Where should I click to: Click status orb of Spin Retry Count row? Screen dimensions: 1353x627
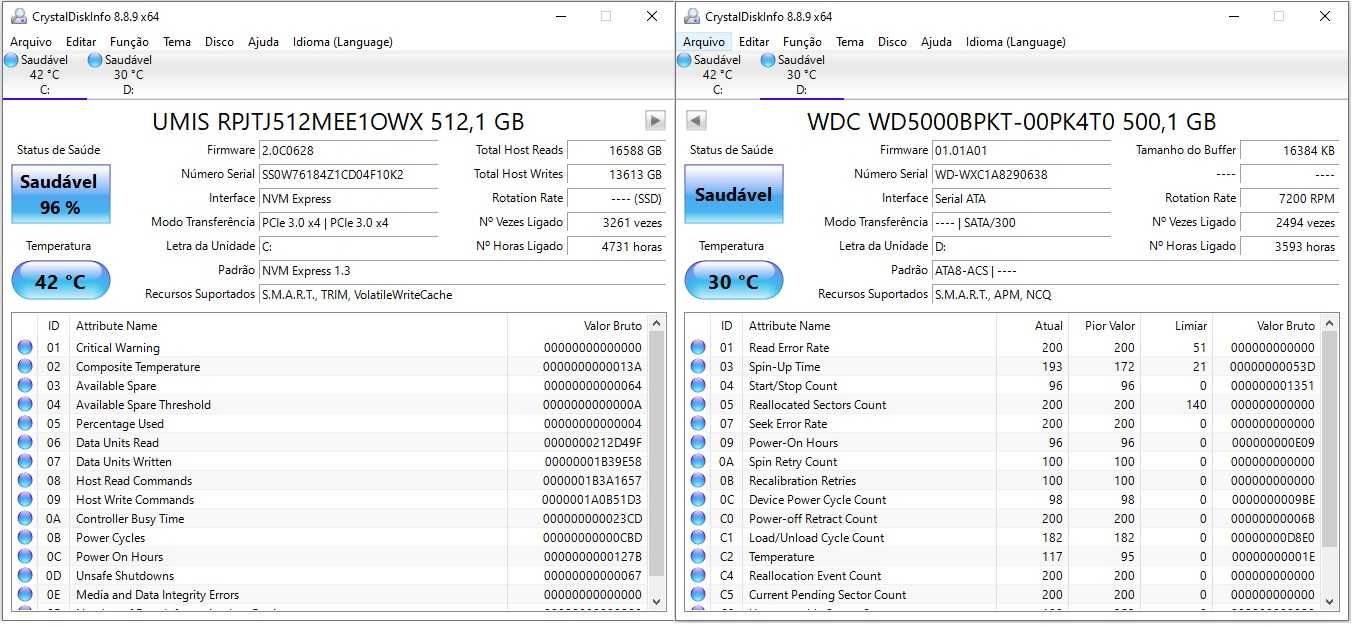(698, 462)
